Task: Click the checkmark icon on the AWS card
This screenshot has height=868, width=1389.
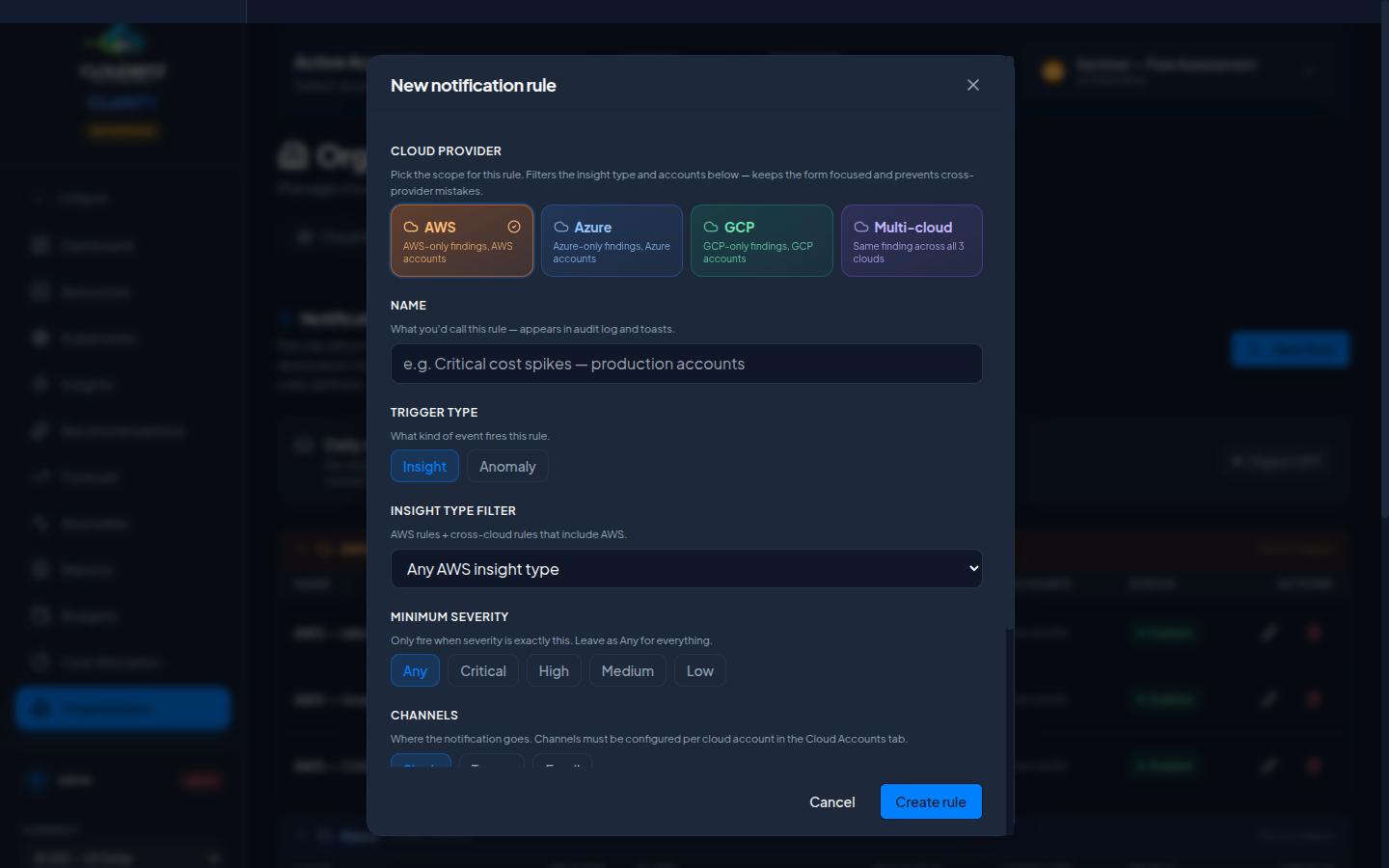Action: click(514, 227)
